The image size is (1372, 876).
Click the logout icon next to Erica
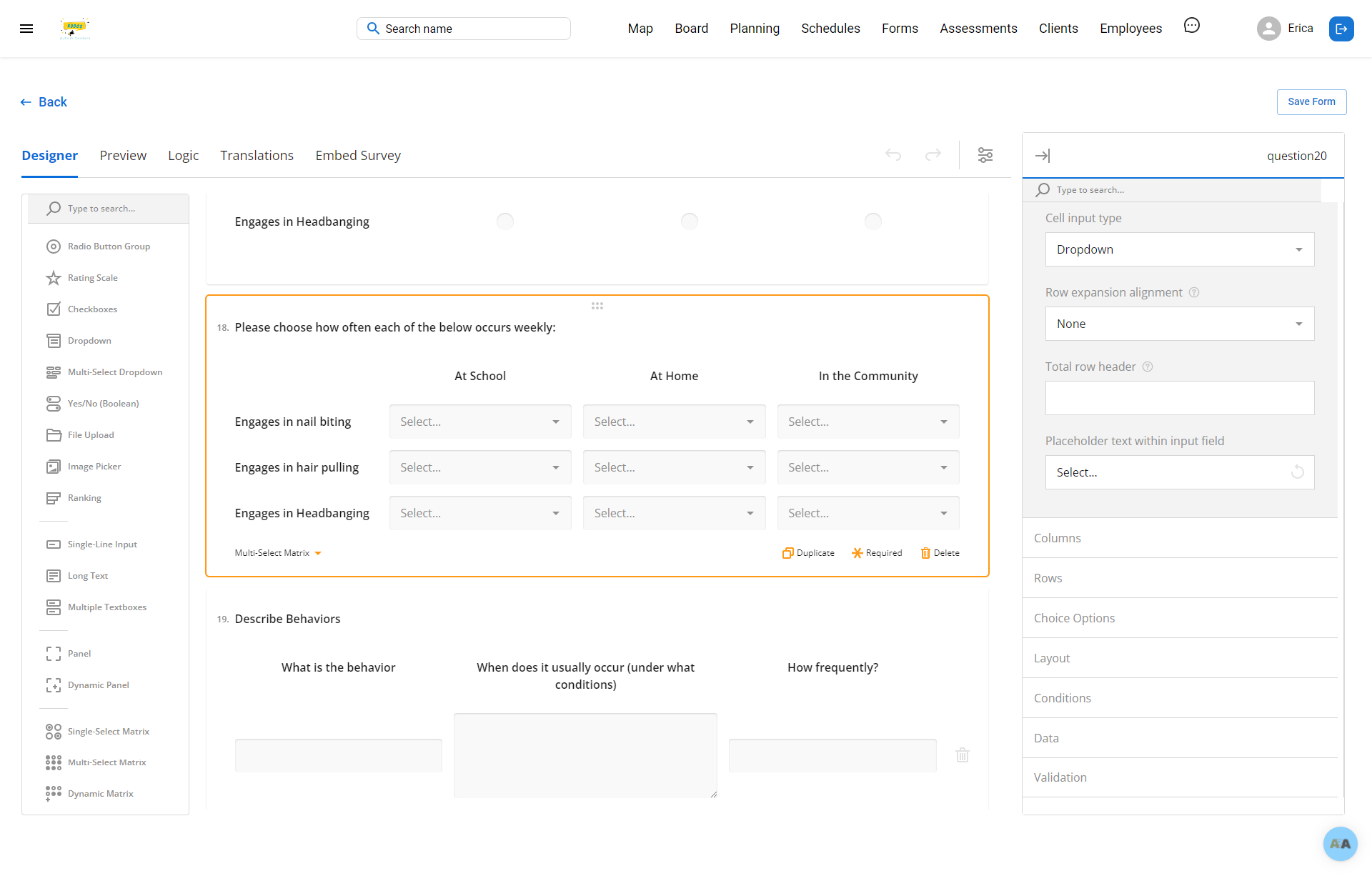1341,29
